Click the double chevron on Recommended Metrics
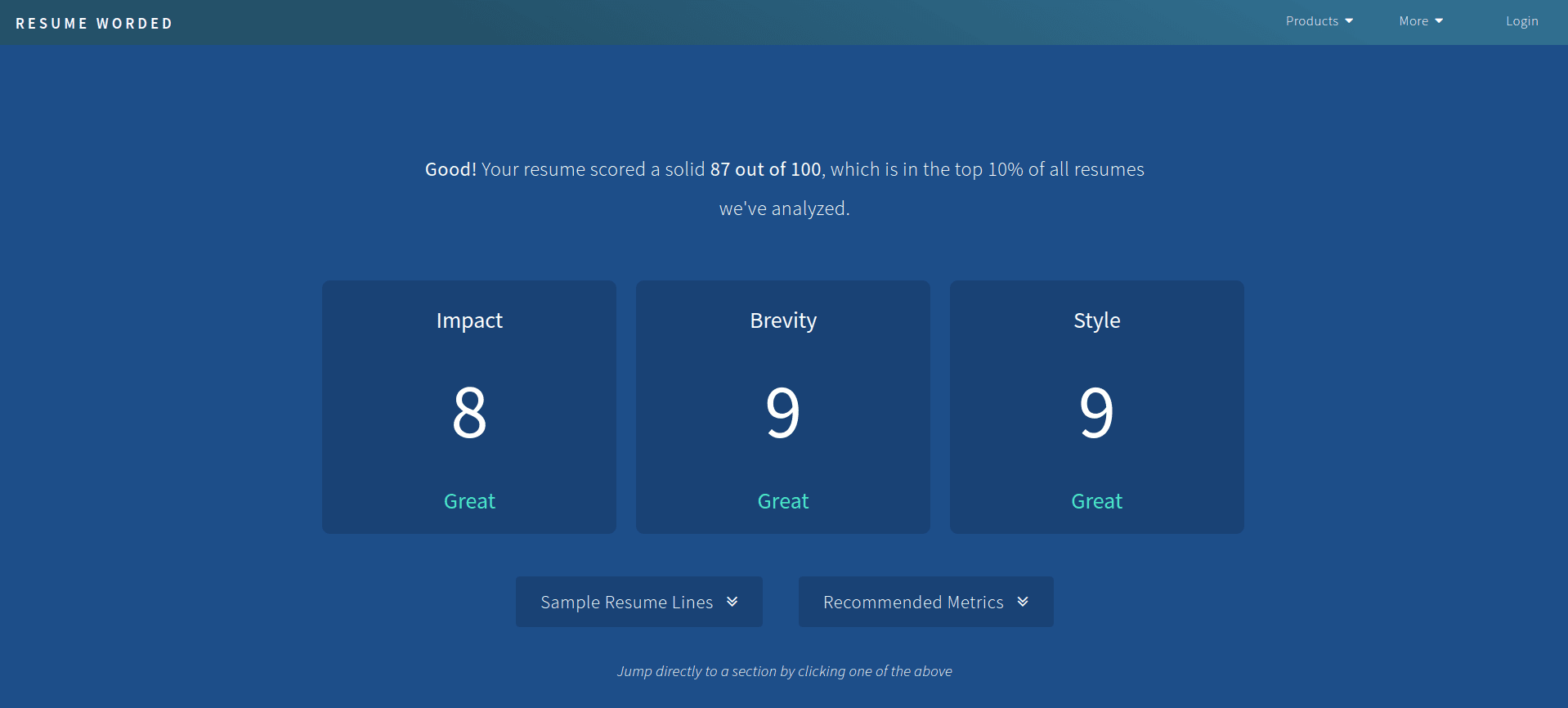 tap(1023, 602)
